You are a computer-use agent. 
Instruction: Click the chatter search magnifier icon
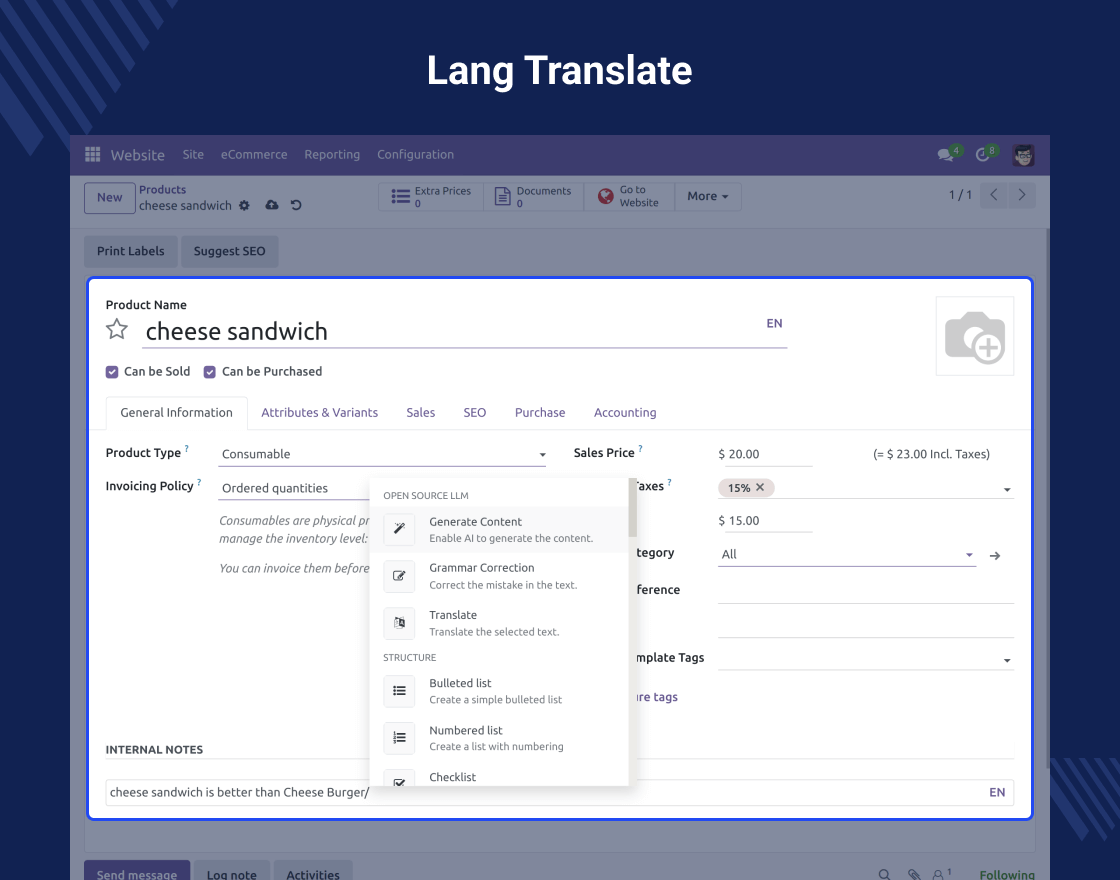pyautogui.click(x=884, y=874)
